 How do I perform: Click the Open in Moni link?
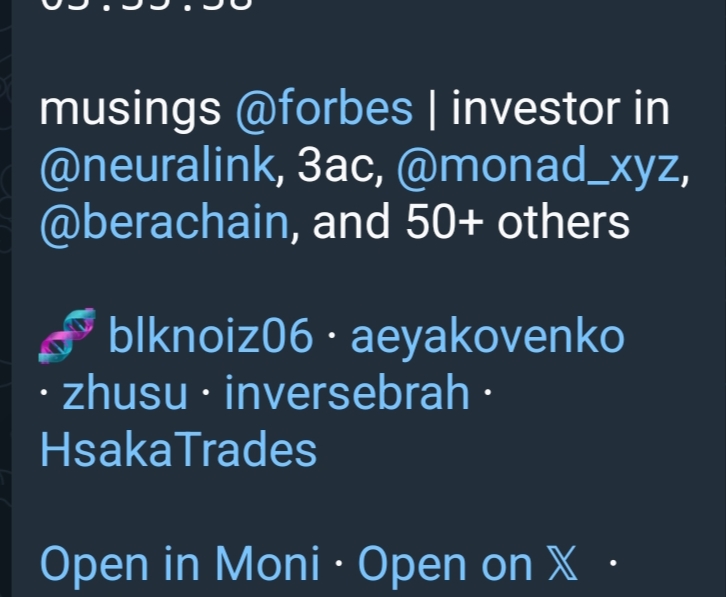180,565
